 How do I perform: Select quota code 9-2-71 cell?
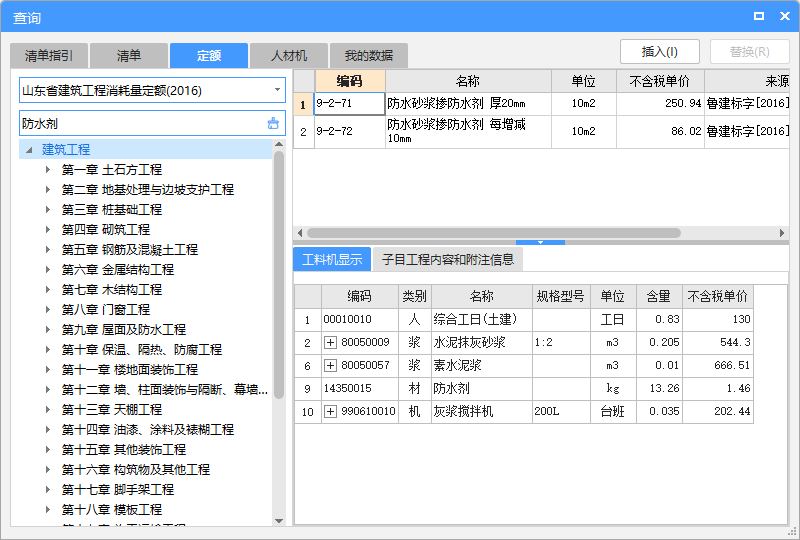click(x=349, y=104)
